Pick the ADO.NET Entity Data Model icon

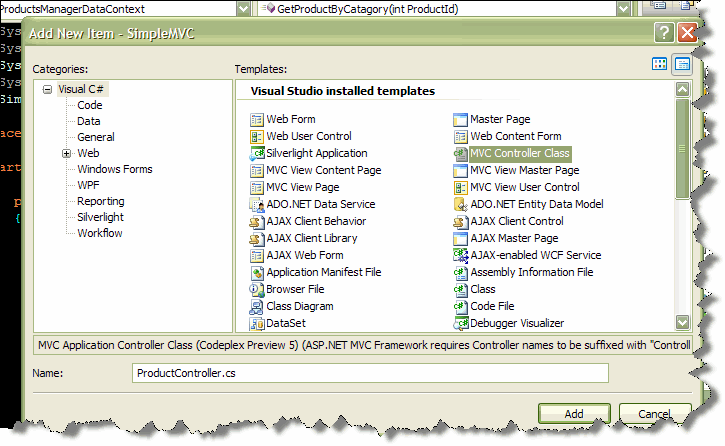point(461,204)
